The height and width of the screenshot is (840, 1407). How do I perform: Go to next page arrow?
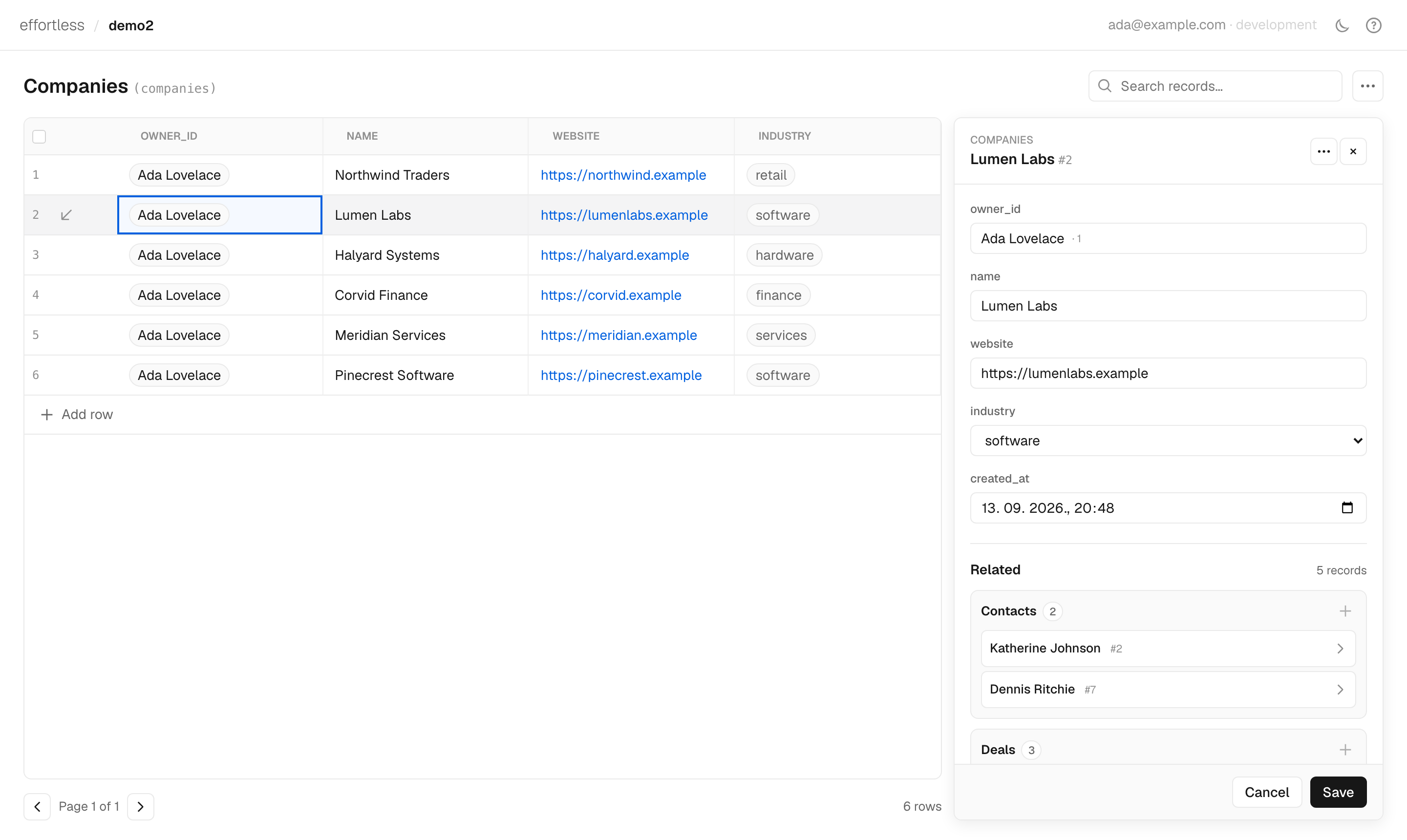[140, 806]
